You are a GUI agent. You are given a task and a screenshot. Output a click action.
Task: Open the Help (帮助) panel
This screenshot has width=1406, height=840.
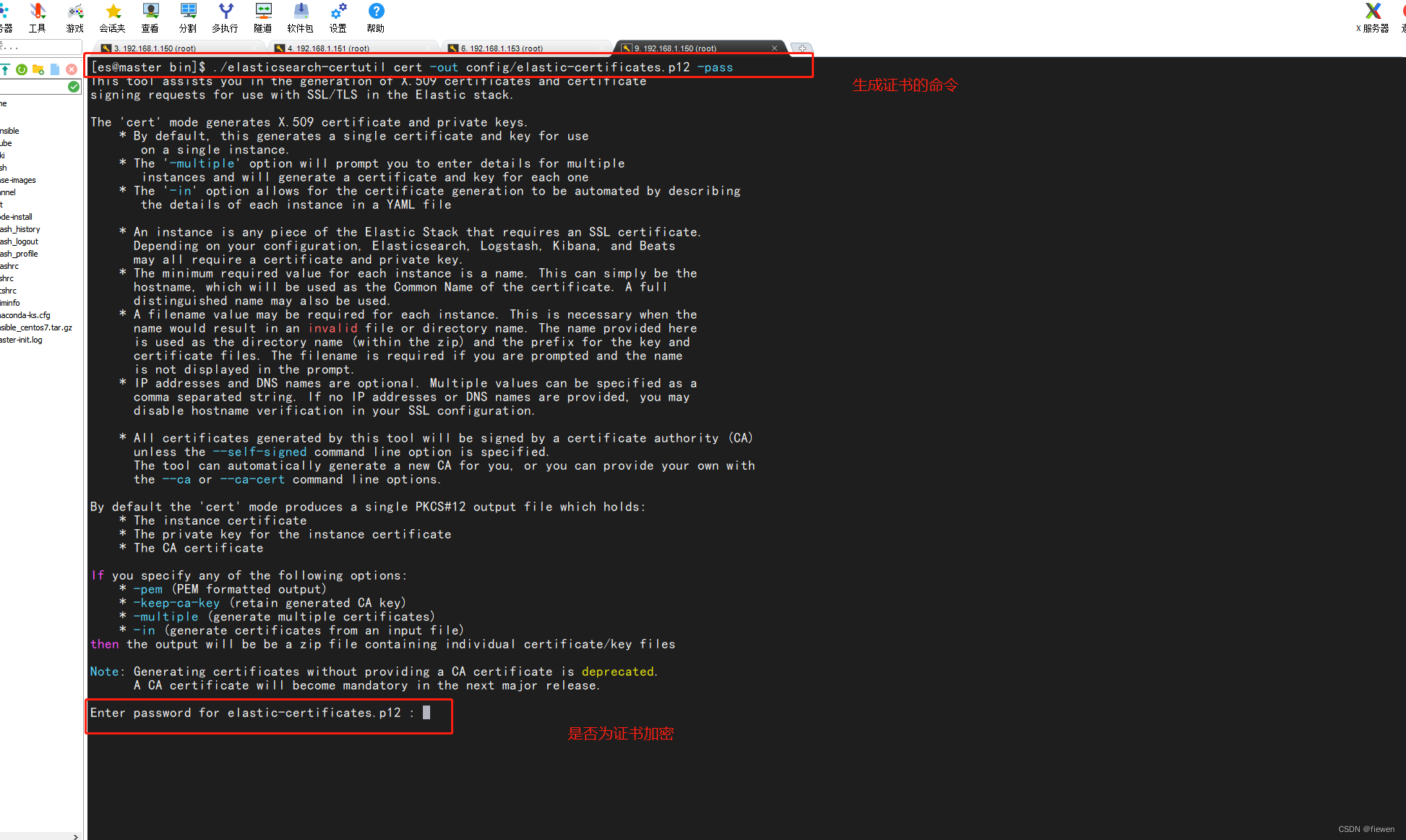coord(375,18)
